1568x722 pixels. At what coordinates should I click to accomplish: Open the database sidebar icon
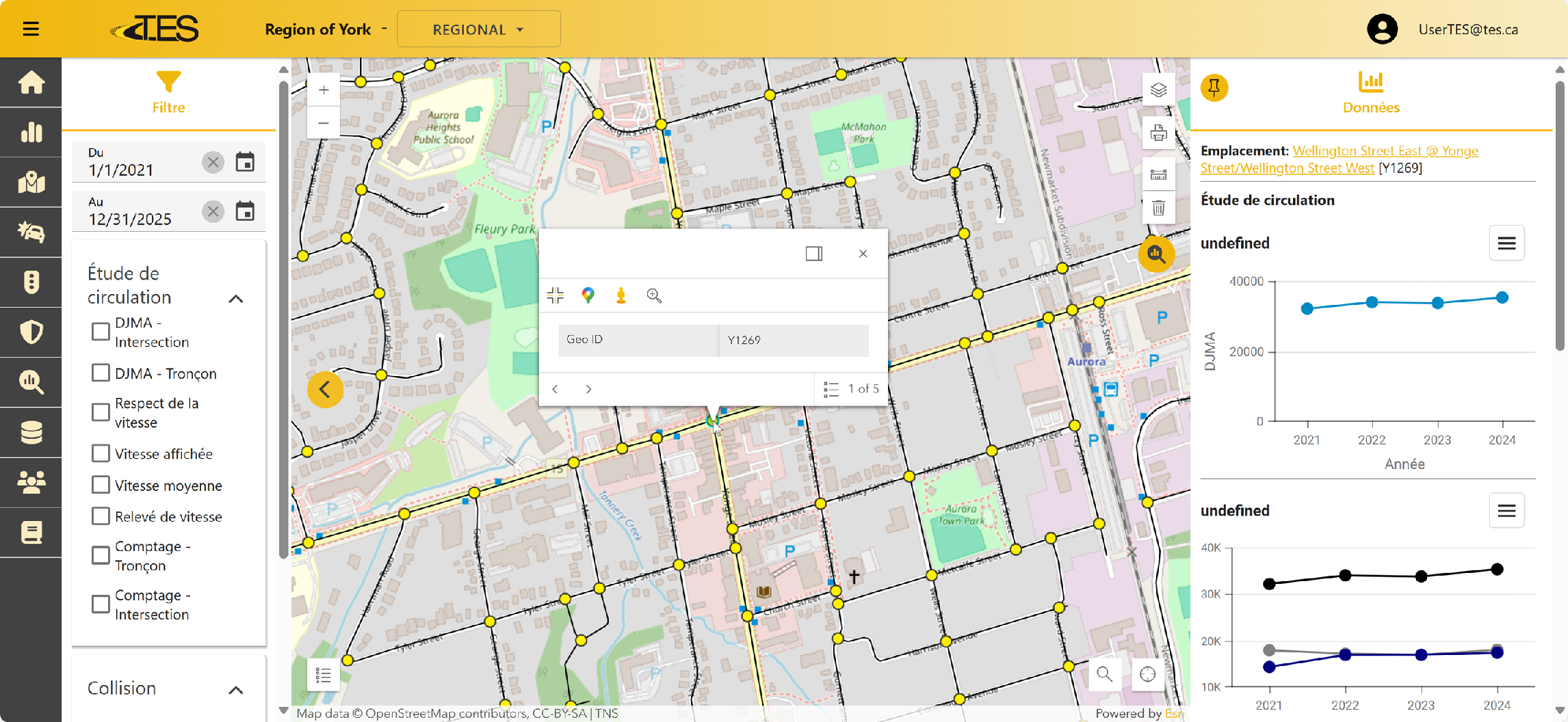coord(31,432)
